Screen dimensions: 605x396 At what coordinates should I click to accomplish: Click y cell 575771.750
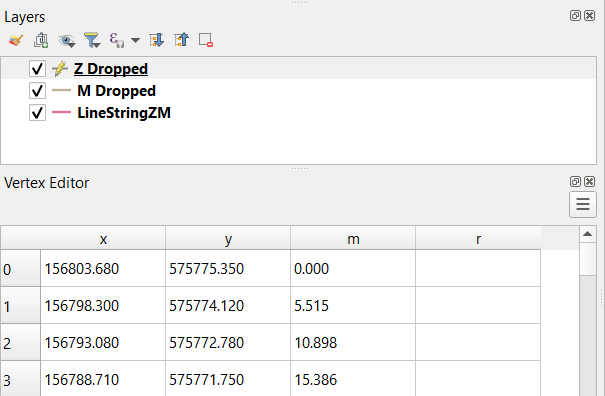pyautogui.click(x=228, y=379)
